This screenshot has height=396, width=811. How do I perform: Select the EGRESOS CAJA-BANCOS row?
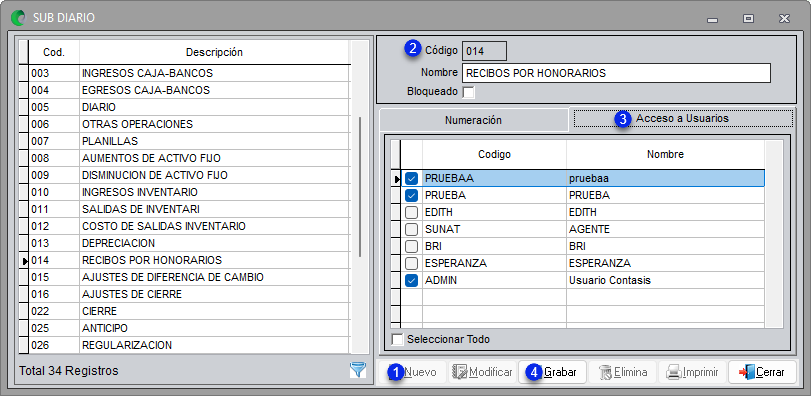[189, 90]
